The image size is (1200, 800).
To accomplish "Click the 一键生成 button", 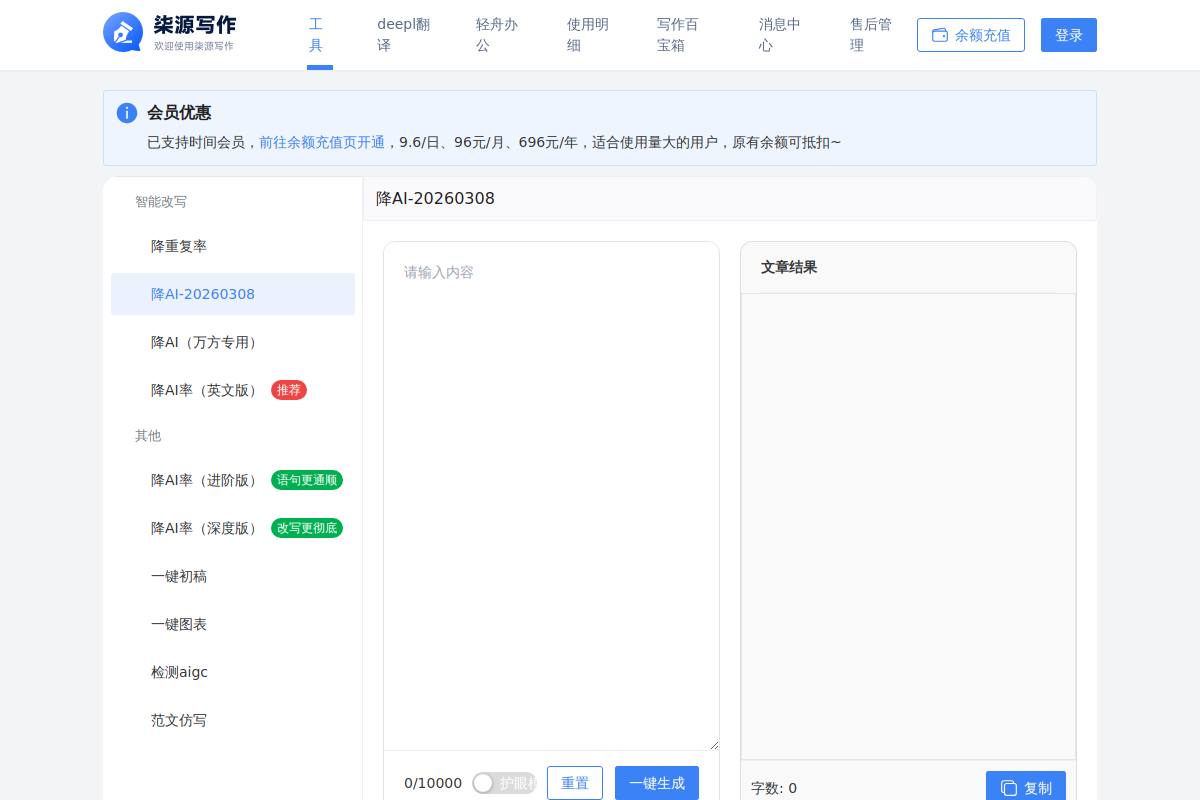I will point(657,783).
